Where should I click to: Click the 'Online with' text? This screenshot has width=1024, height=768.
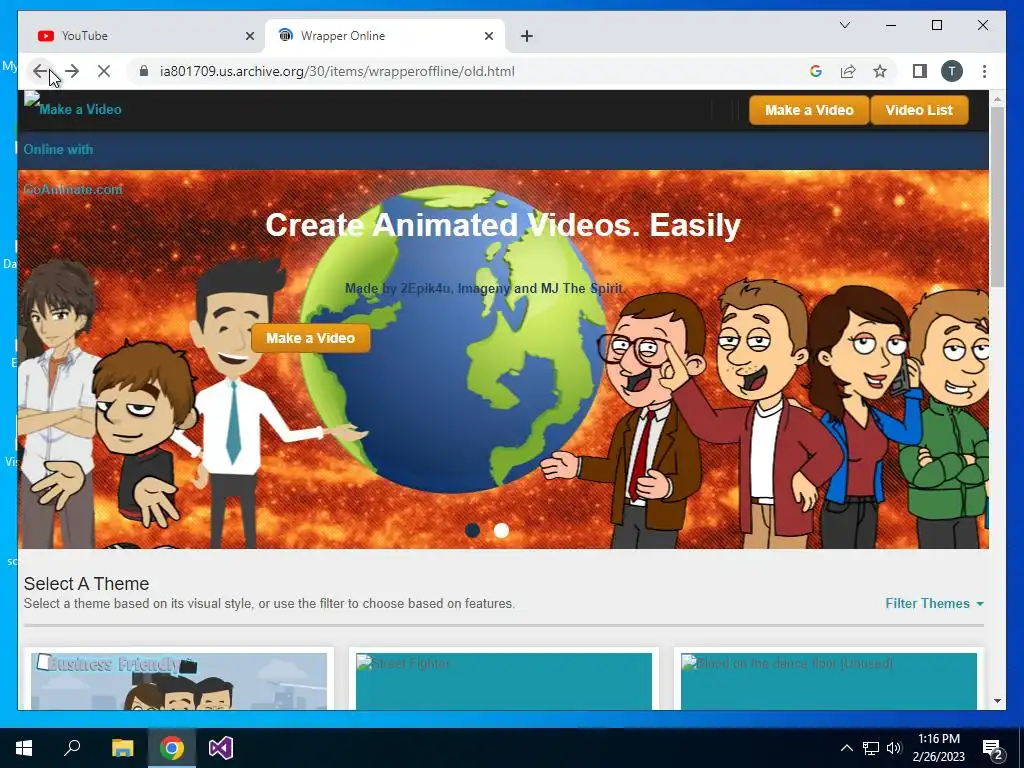click(58, 150)
